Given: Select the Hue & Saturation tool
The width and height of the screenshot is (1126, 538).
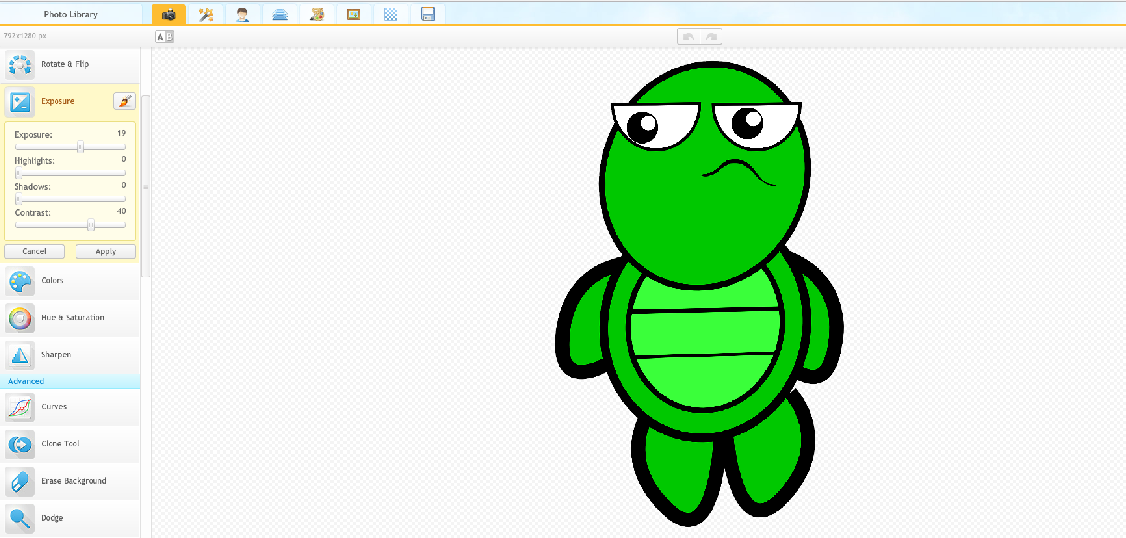Looking at the screenshot, I should click(20, 318).
